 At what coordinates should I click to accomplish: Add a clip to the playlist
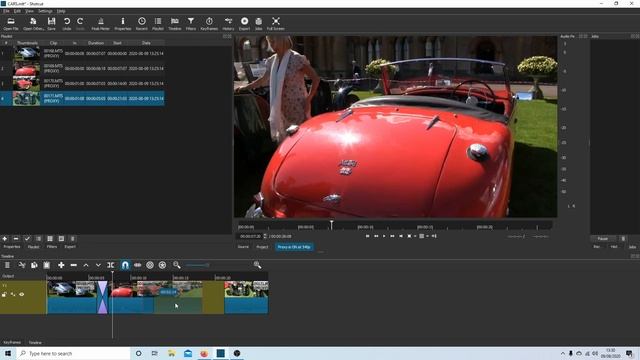(x=5, y=239)
